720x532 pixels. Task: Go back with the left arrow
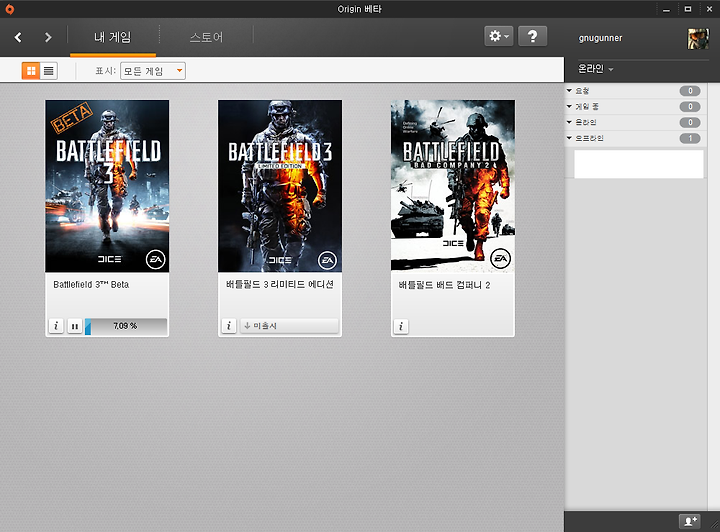18,37
